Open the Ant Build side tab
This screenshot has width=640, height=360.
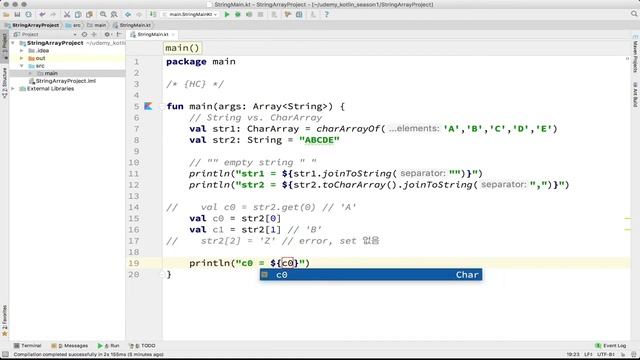(x=635, y=95)
